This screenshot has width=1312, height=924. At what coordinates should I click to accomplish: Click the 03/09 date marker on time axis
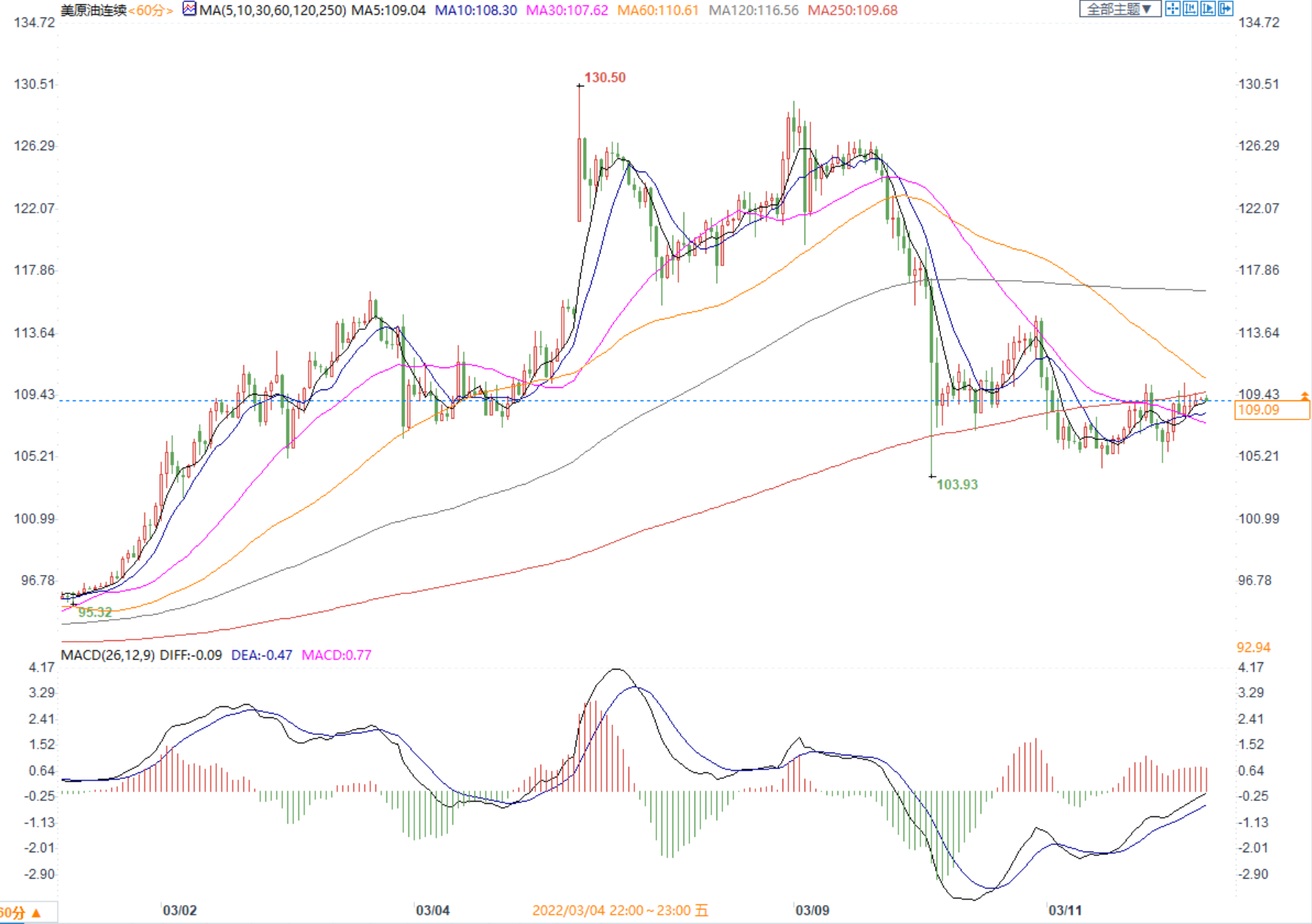tap(812, 910)
